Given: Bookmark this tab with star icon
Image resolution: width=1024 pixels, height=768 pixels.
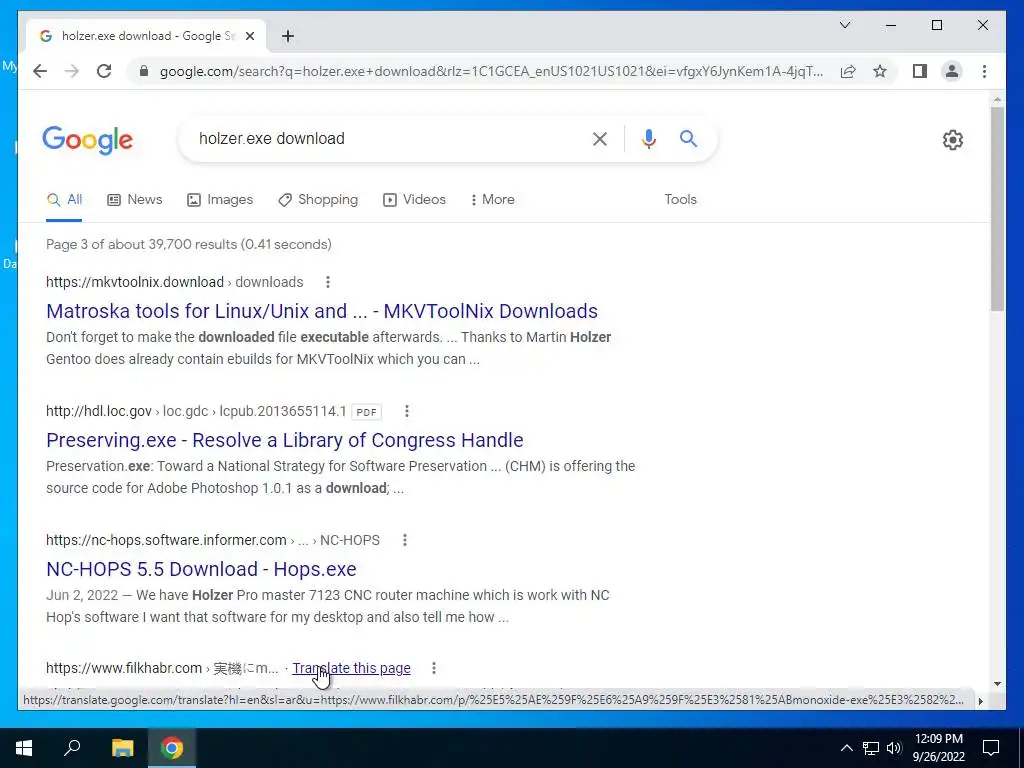Looking at the screenshot, I should pos(880,71).
